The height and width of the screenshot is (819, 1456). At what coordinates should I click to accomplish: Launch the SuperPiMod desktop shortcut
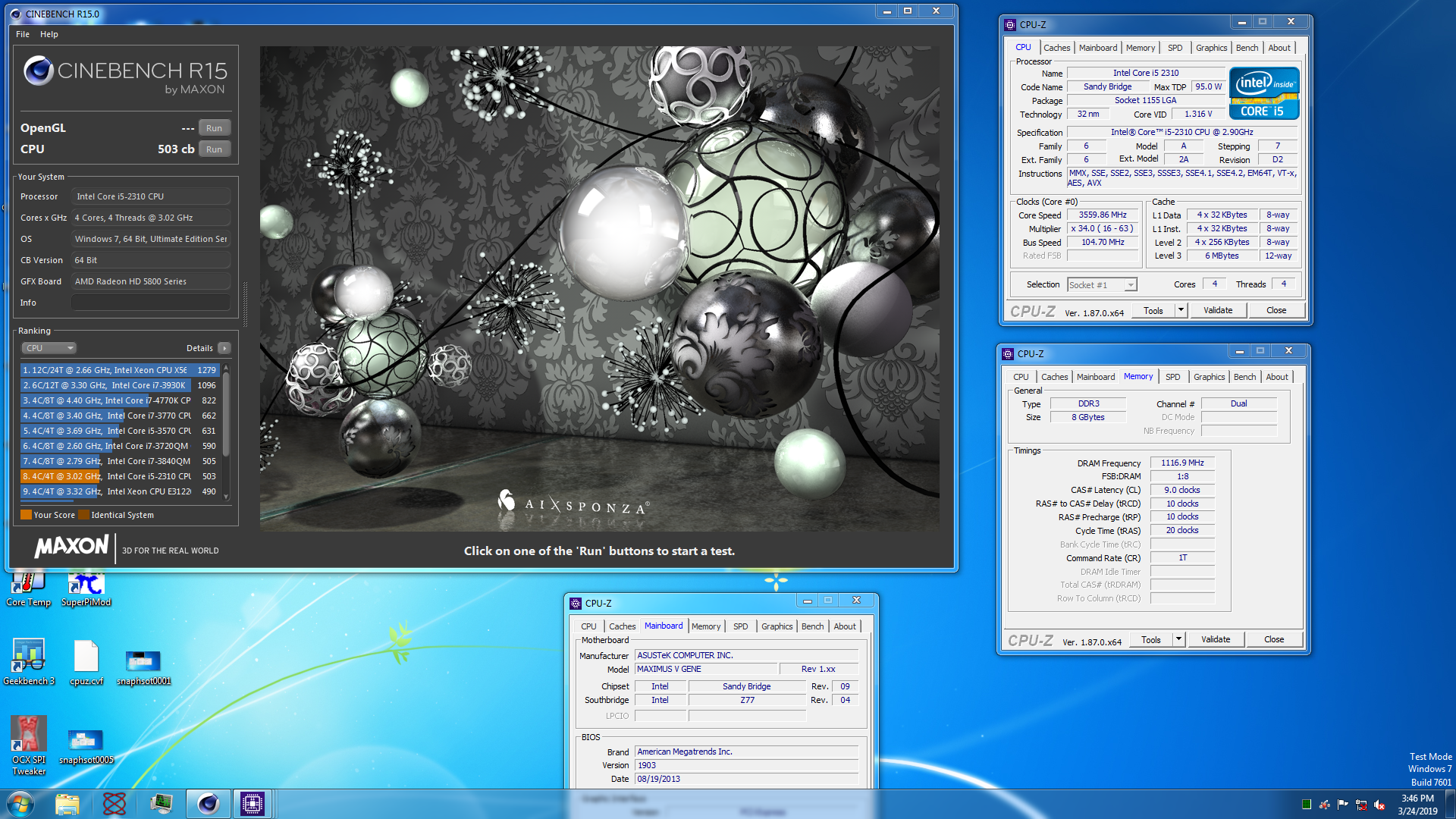pos(86,589)
